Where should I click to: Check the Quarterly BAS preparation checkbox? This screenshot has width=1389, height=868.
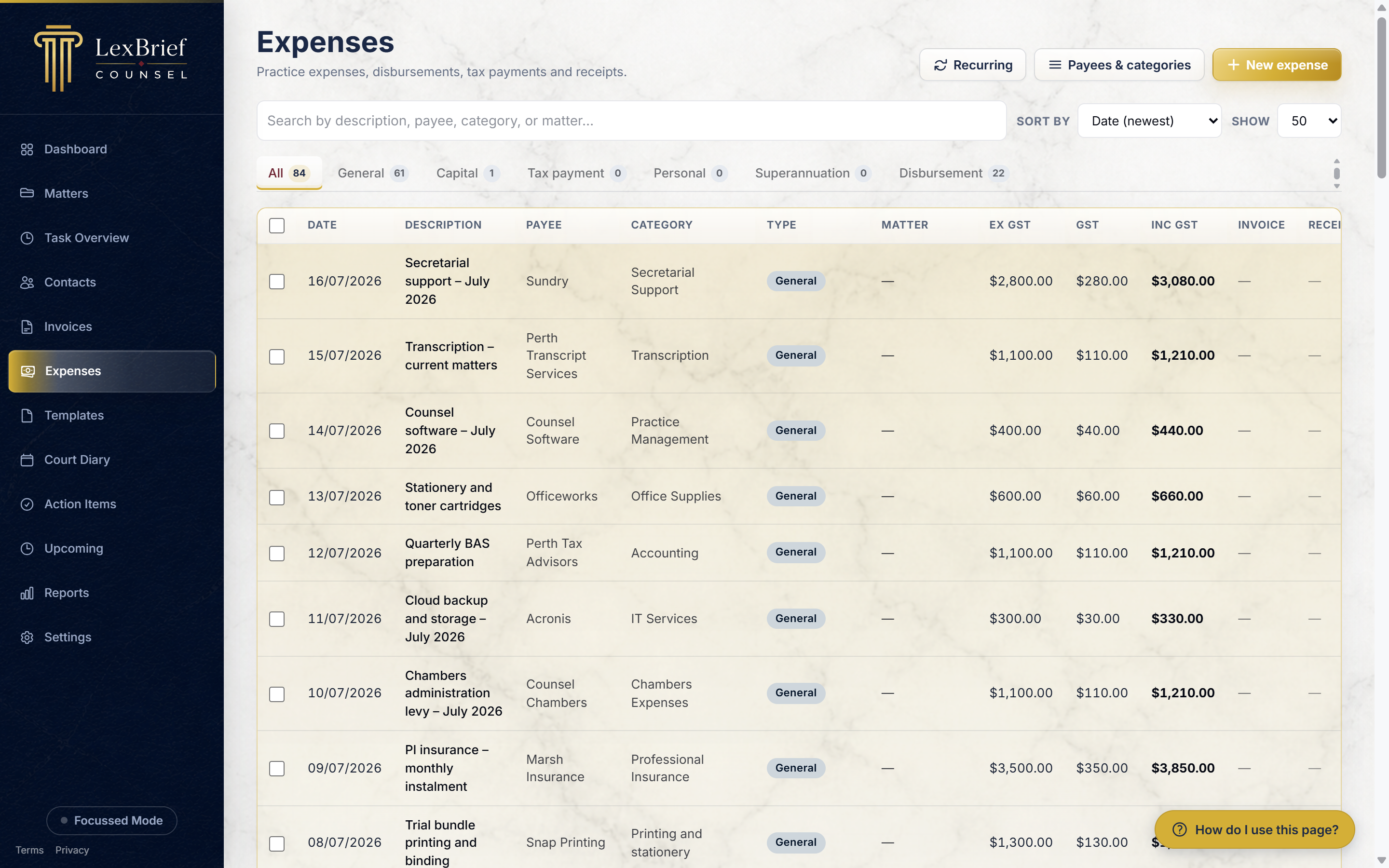click(277, 554)
